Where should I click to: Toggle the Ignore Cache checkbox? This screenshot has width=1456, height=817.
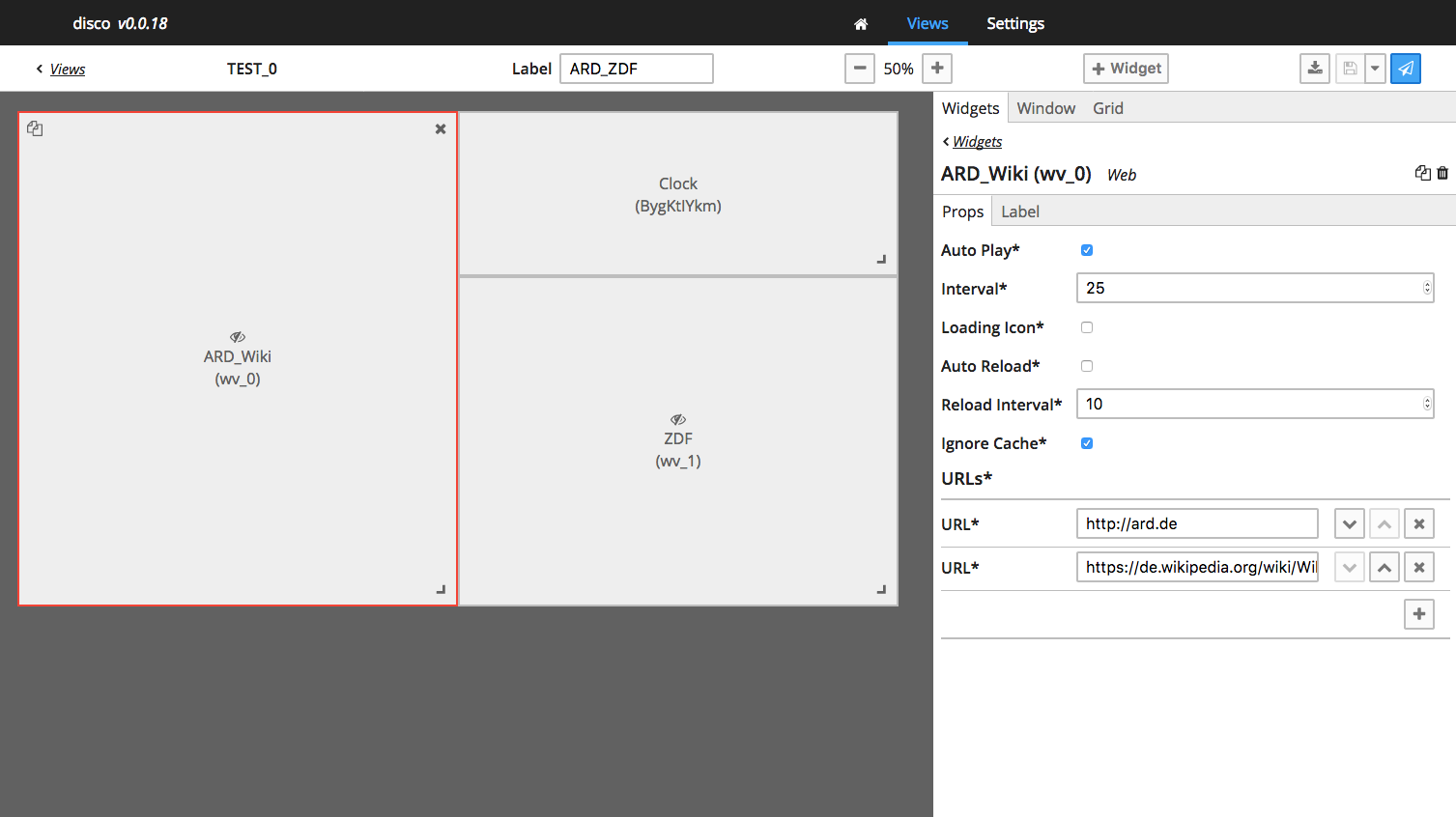(x=1087, y=443)
